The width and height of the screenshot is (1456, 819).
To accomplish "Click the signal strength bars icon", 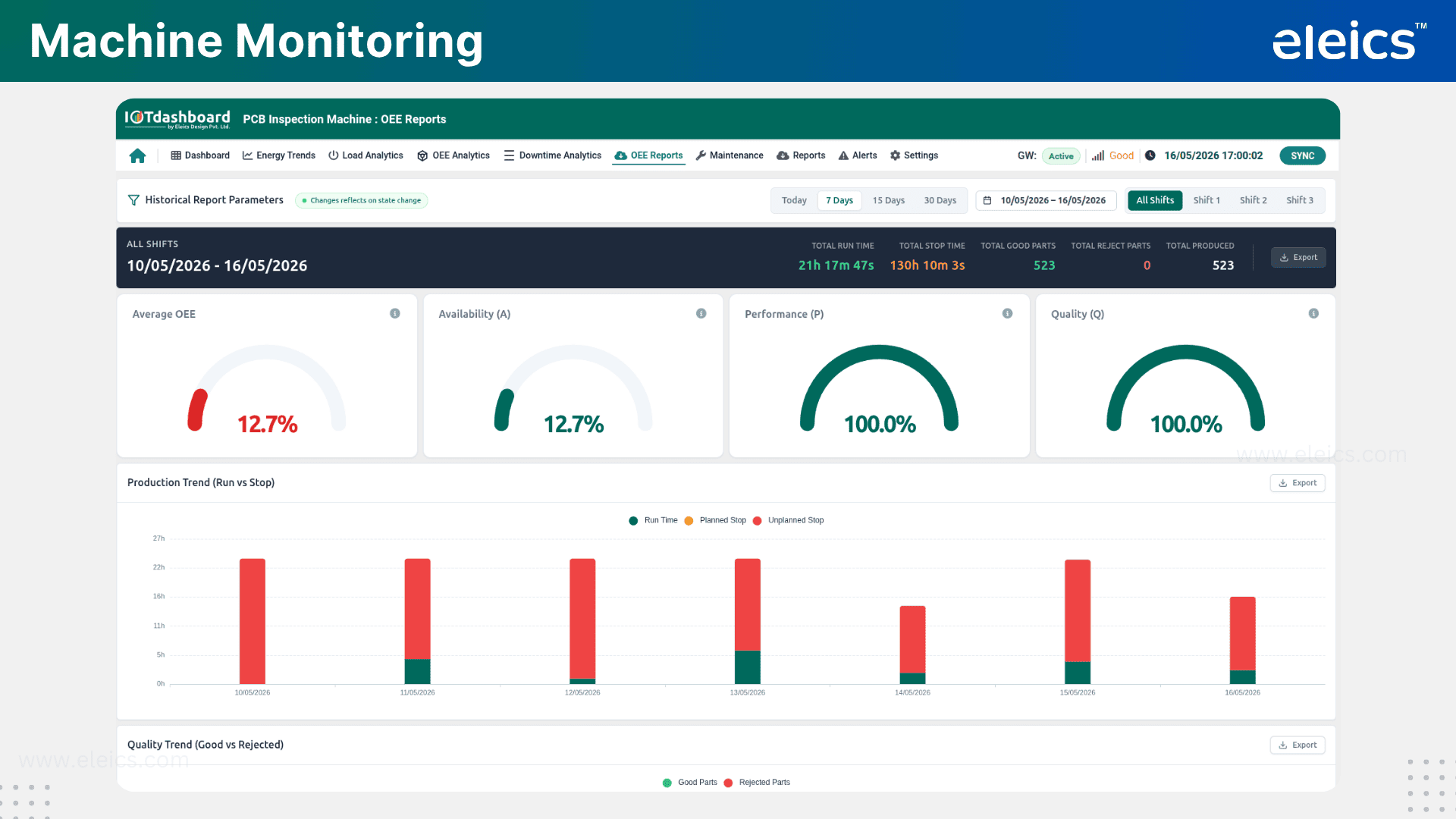I will [1097, 155].
